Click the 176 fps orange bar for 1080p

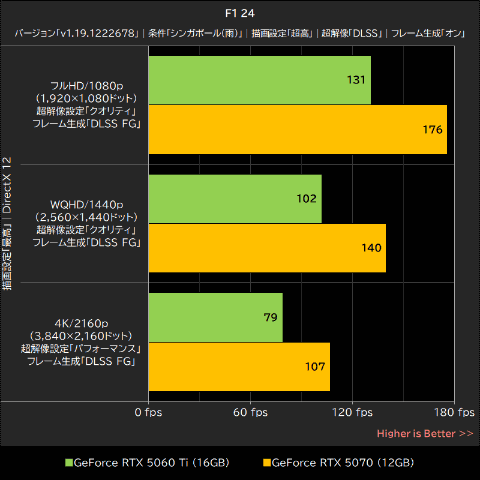tap(298, 129)
